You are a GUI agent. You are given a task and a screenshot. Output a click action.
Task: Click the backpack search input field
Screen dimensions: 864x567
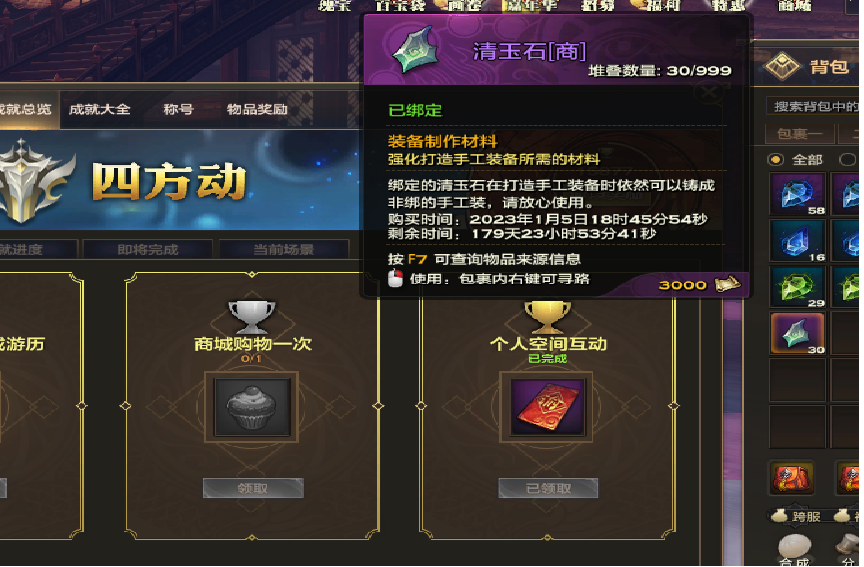(x=813, y=106)
